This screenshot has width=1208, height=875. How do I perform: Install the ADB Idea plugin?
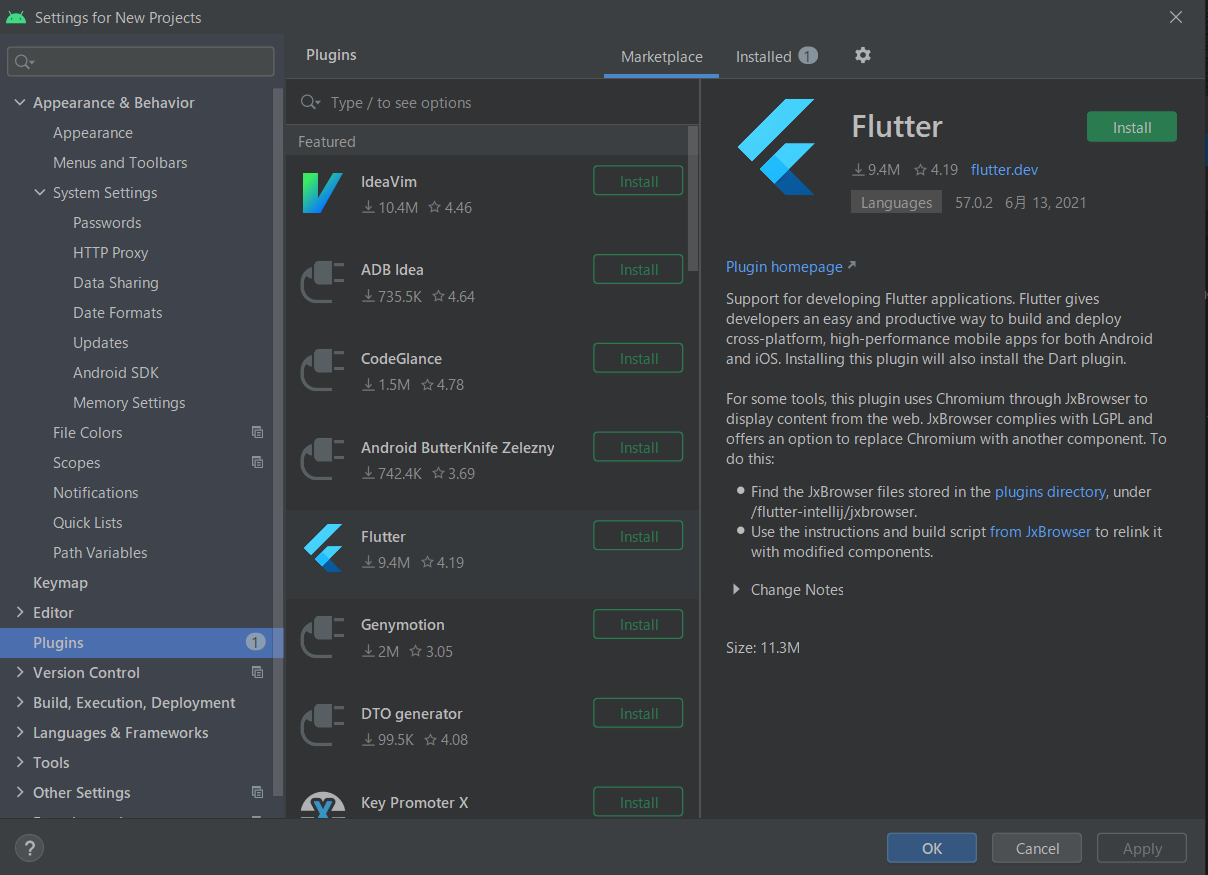point(638,269)
